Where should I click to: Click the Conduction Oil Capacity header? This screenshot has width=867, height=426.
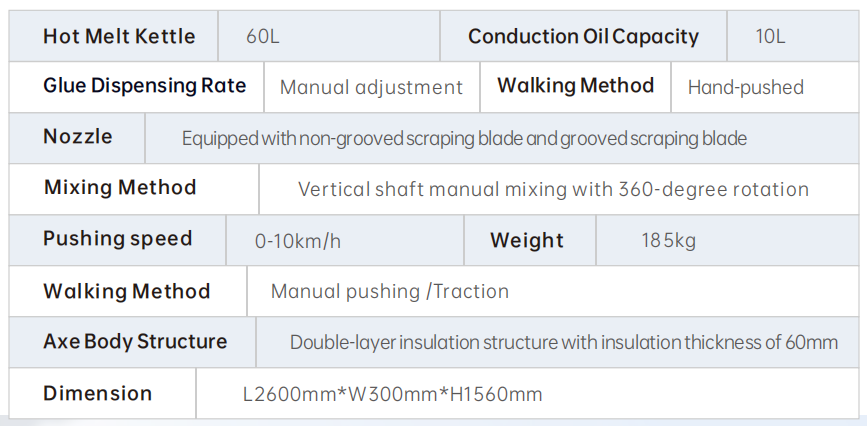(x=583, y=36)
